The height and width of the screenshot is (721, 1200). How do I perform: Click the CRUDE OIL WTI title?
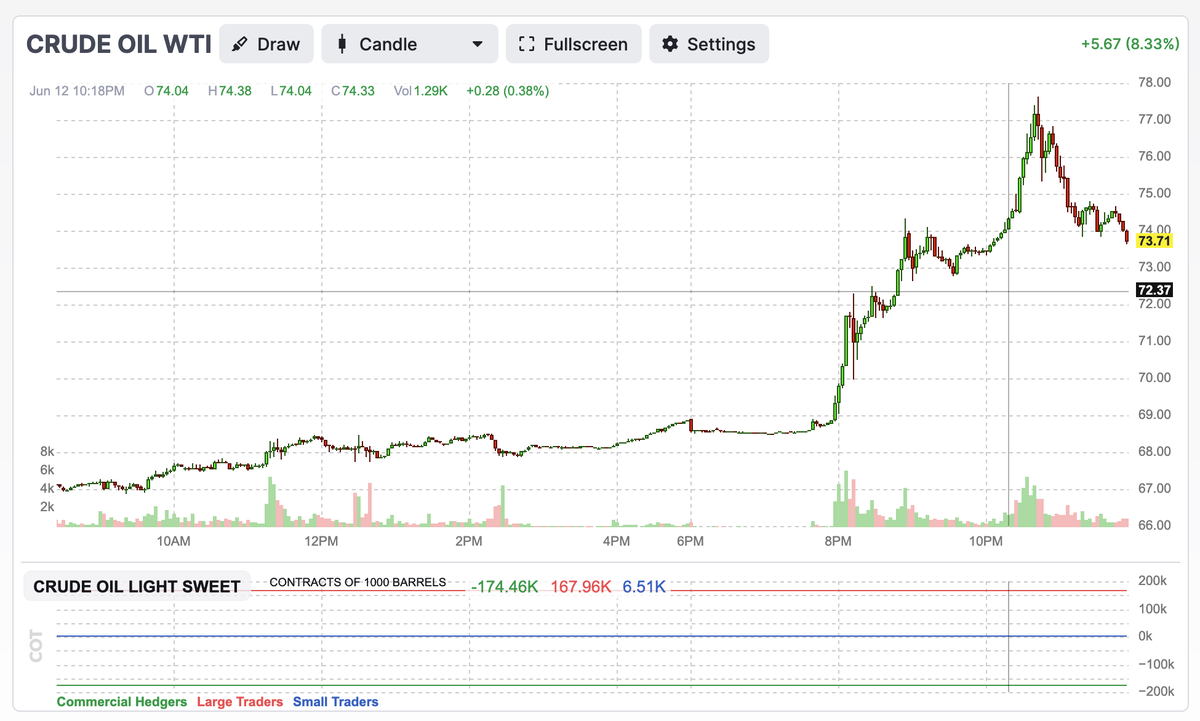coord(118,44)
